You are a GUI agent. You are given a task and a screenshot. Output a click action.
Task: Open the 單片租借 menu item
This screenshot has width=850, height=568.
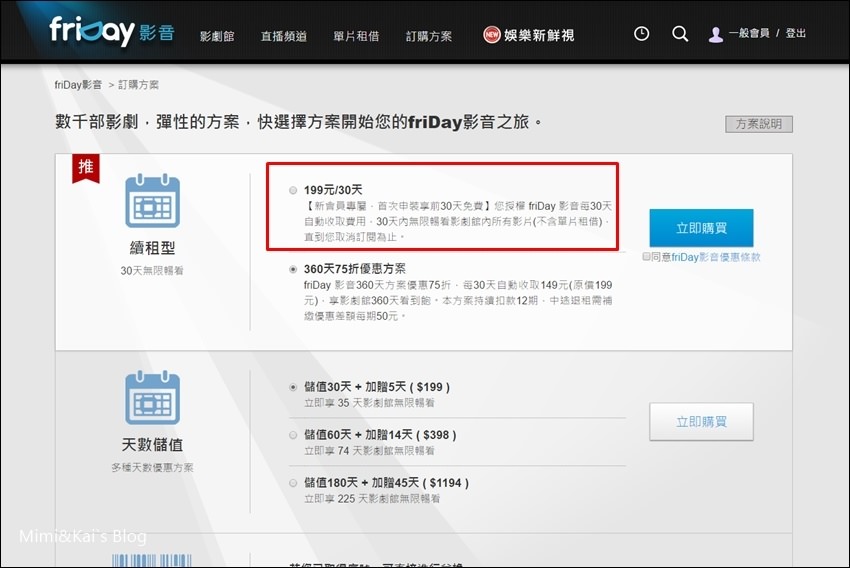pos(356,36)
